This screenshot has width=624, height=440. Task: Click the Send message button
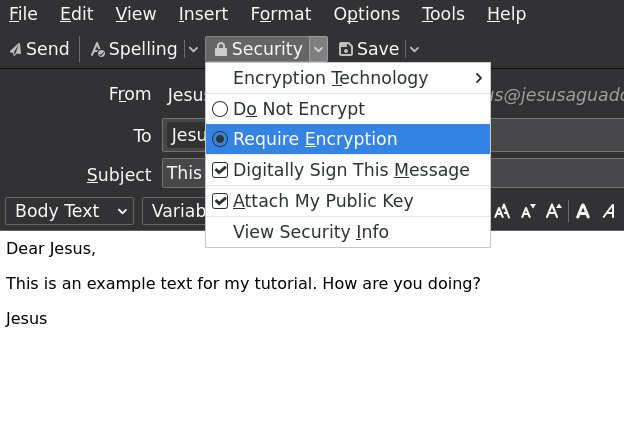[x=39, y=49]
